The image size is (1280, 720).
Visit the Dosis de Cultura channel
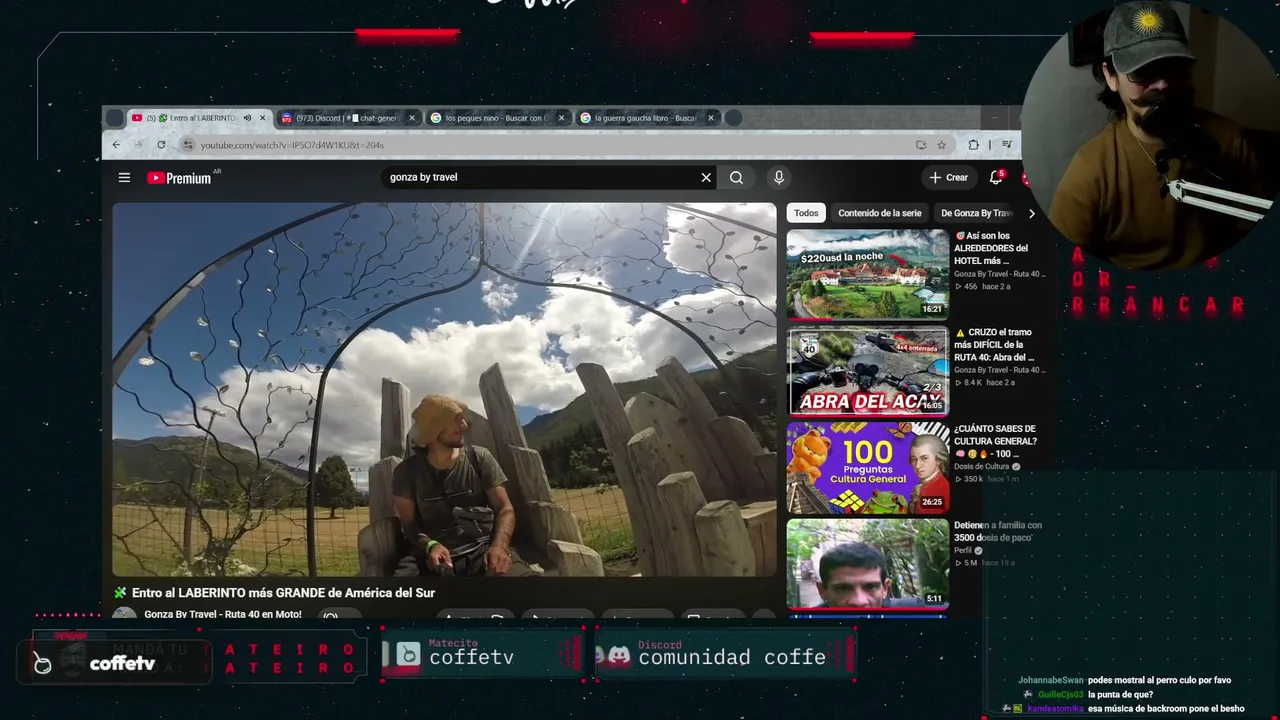[982, 466]
